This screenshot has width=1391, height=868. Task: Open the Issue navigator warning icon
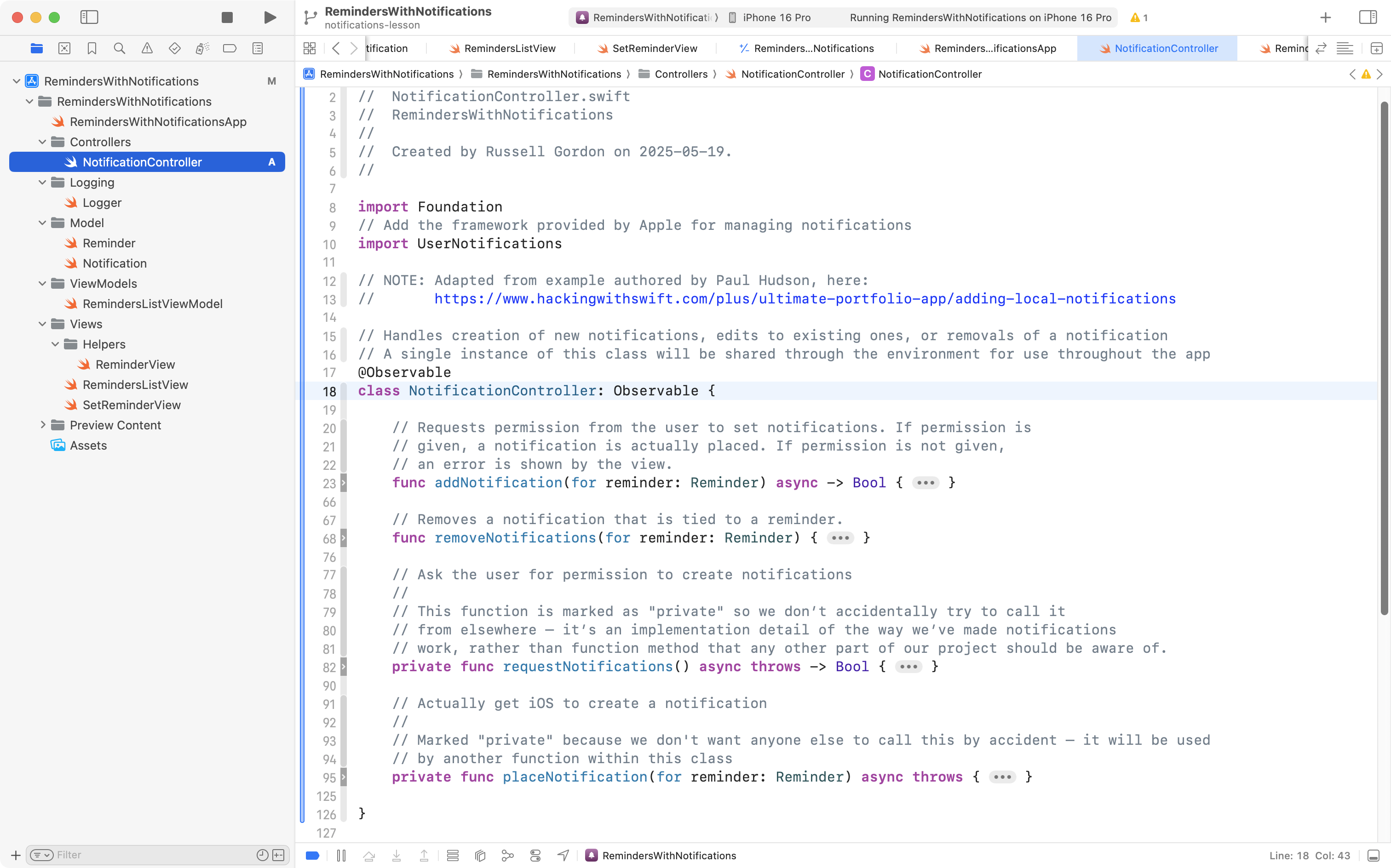pos(147,48)
